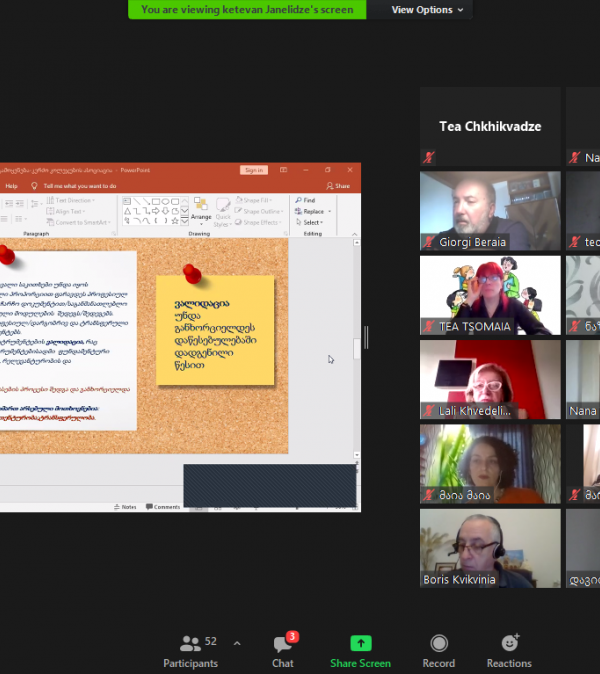Open the Shape Effects dropdown

pyautogui.click(x=258, y=222)
